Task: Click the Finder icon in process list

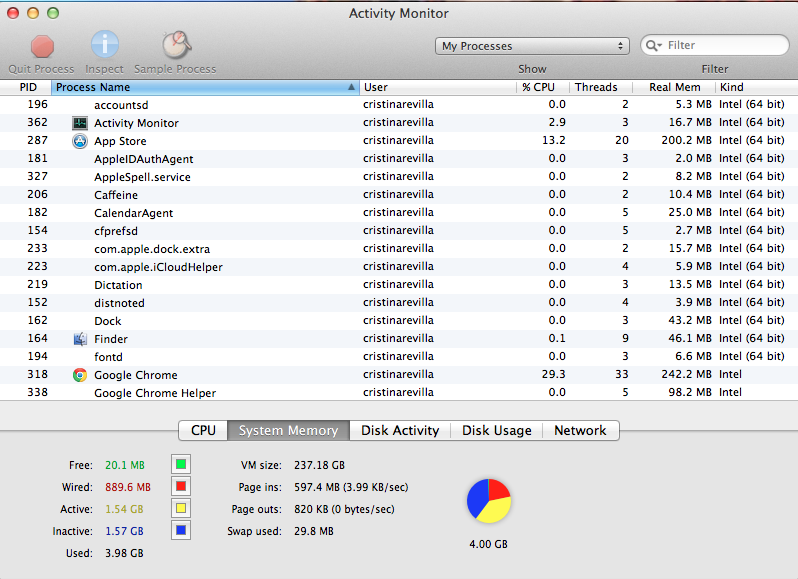Action: (80, 339)
